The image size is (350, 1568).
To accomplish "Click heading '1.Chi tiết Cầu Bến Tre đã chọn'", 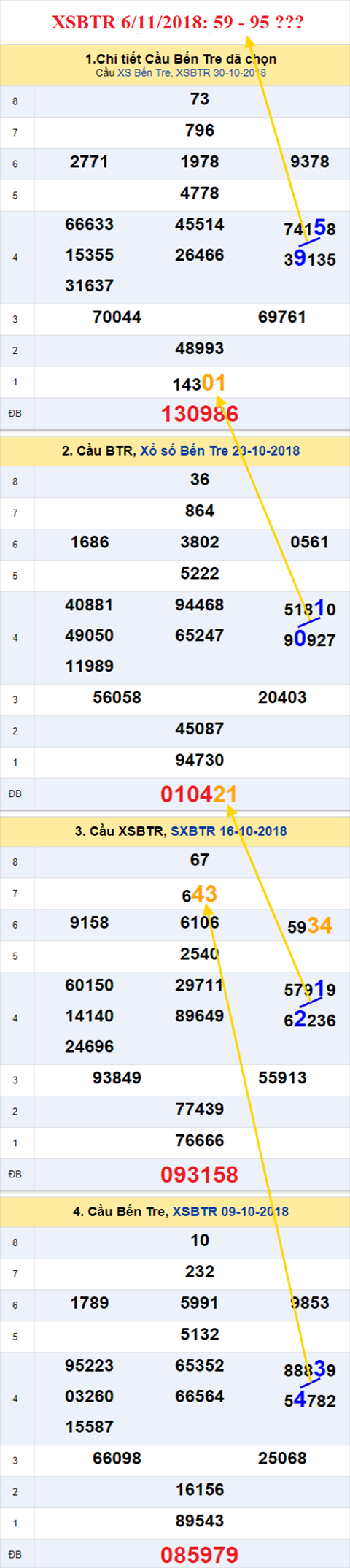I will tap(181, 59).
